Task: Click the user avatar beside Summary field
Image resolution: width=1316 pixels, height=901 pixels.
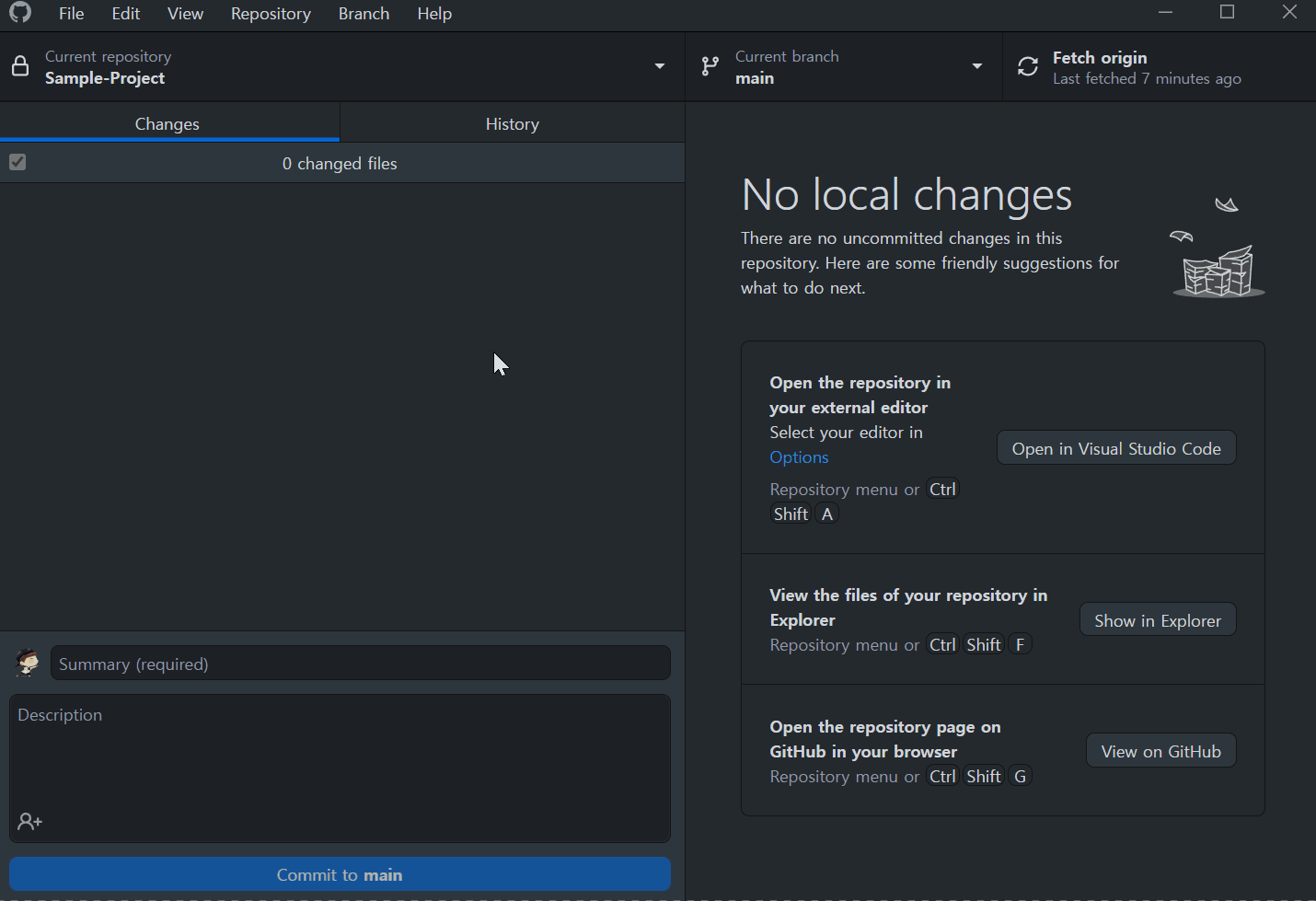Action: click(28, 663)
